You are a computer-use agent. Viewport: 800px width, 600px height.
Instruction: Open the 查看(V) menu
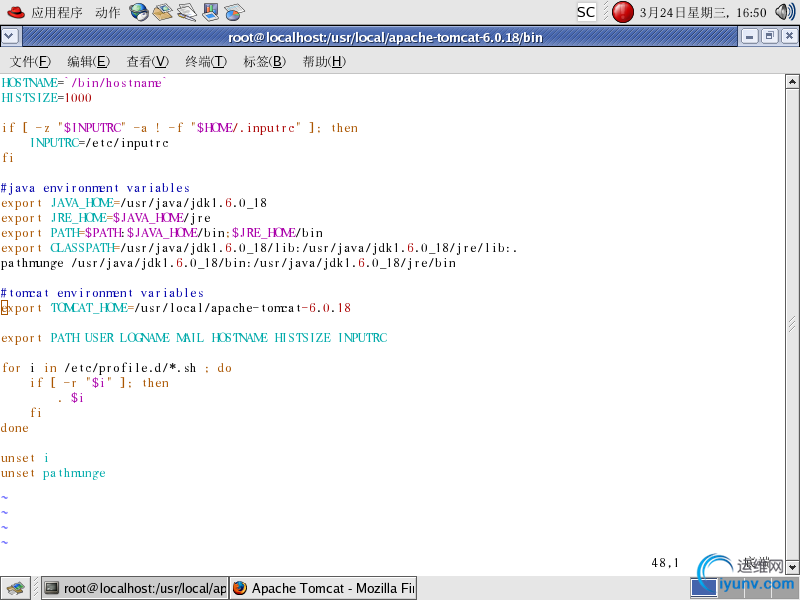click(x=147, y=62)
